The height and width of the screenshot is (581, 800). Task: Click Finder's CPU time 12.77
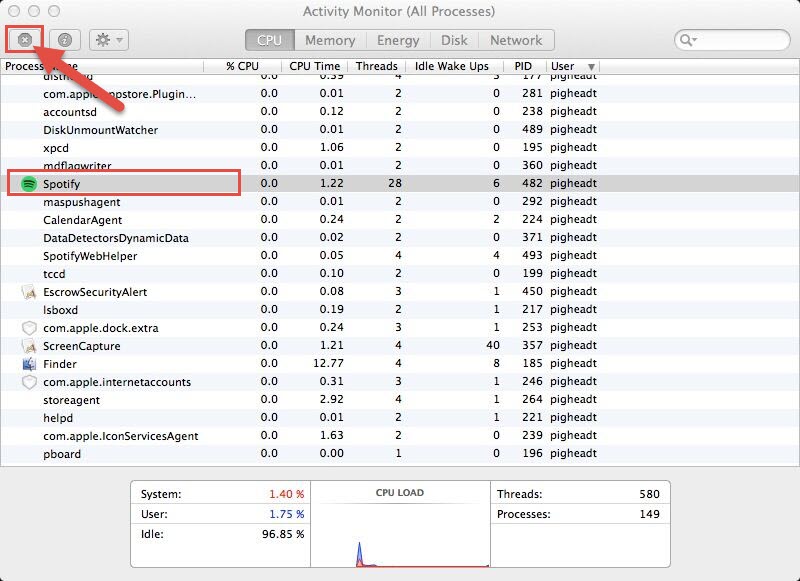click(x=328, y=363)
